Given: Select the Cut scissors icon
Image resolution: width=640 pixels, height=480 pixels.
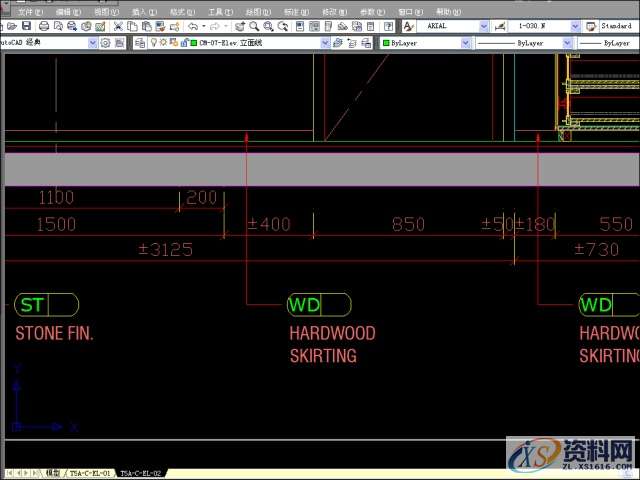Looking at the screenshot, I should click(118, 26).
